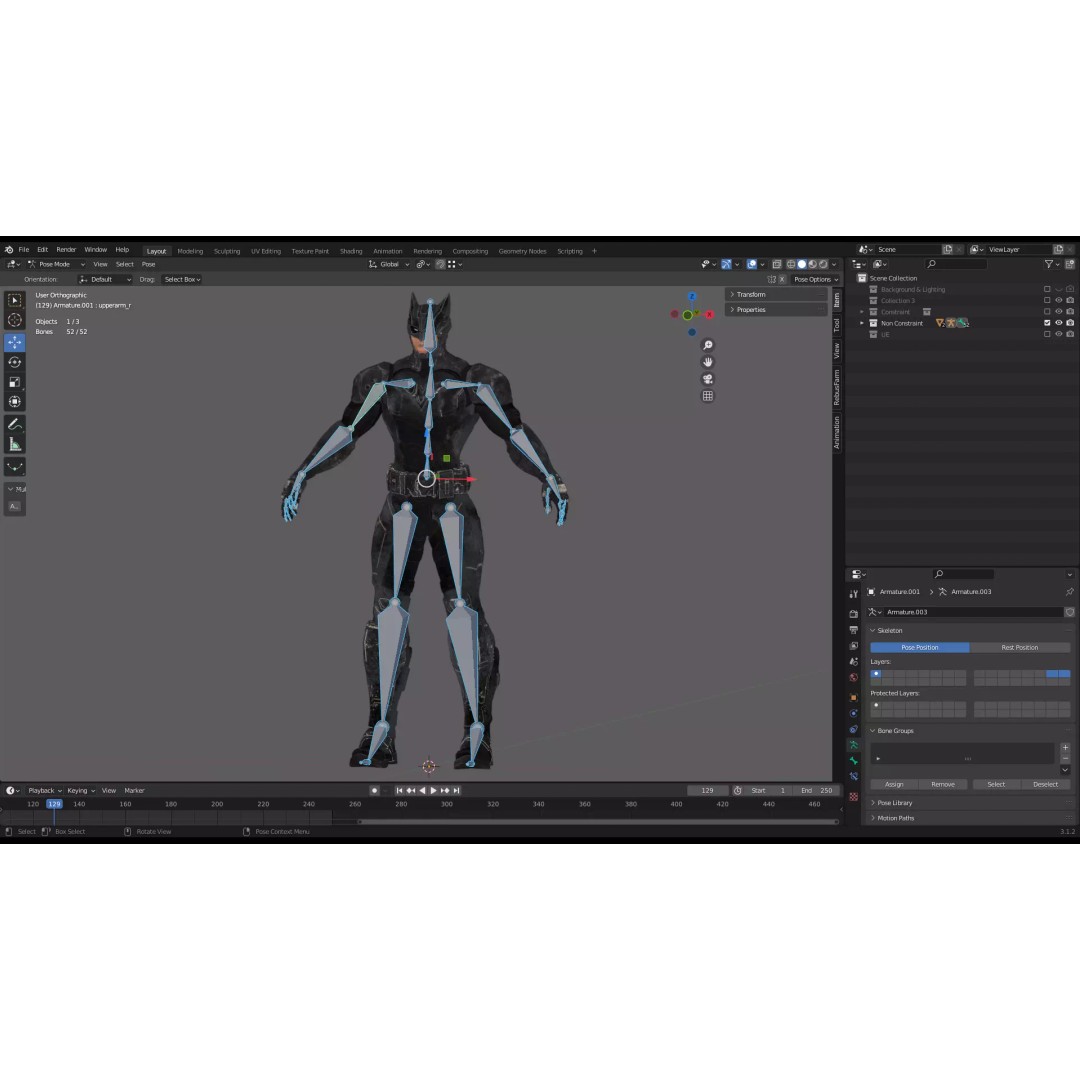Switch orthographic/perspective grid icon
1080x1080 pixels.
[707, 396]
